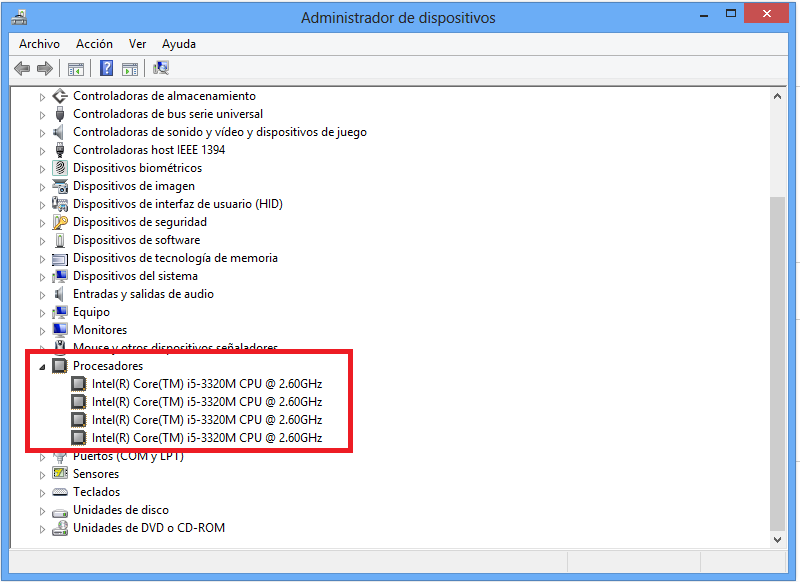The width and height of the screenshot is (800, 582).
Task: Click the fingerprint icon of Dispositivos biométricos
Action: coord(60,168)
